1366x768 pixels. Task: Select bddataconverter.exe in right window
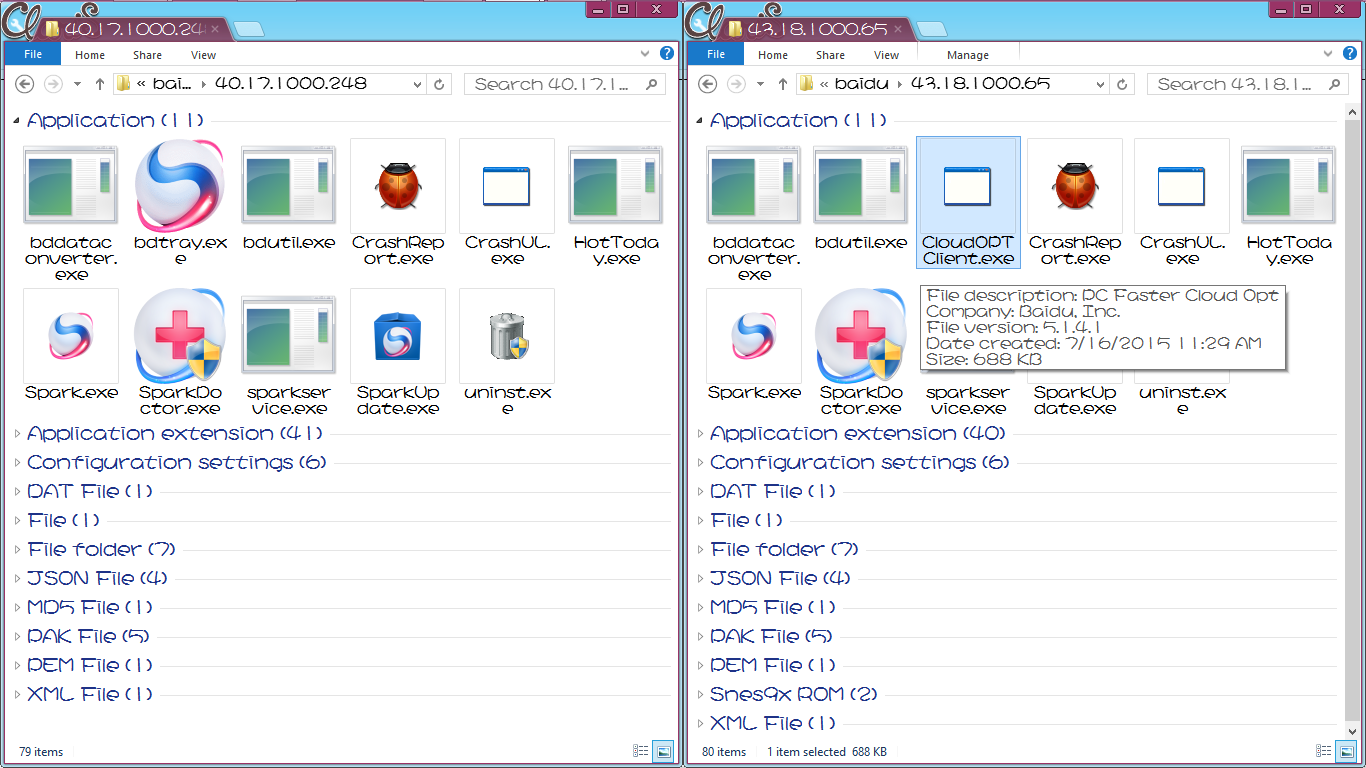[754, 214]
